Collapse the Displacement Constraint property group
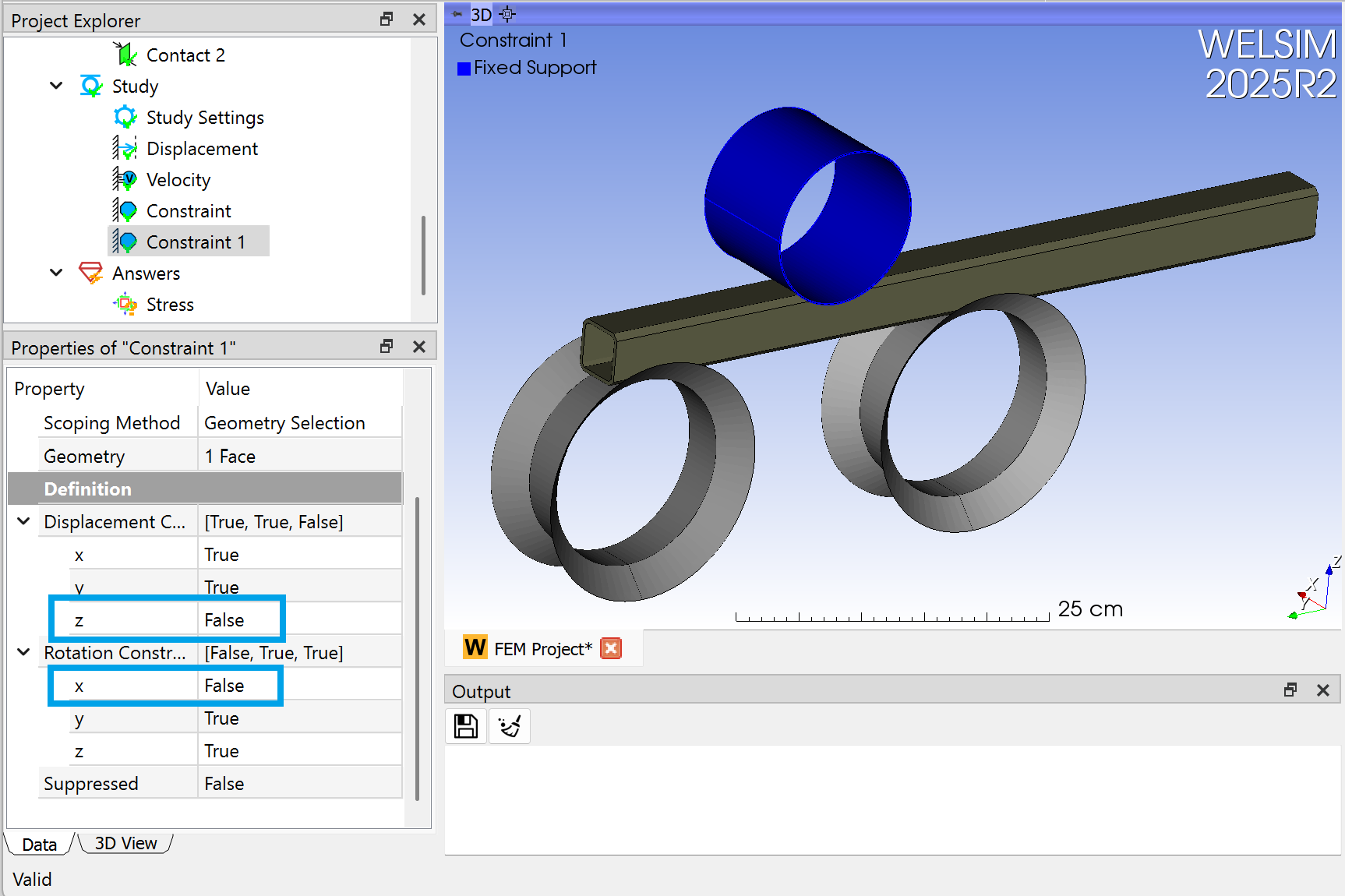This screenshot has width=1345, height=896. (23, 521)
